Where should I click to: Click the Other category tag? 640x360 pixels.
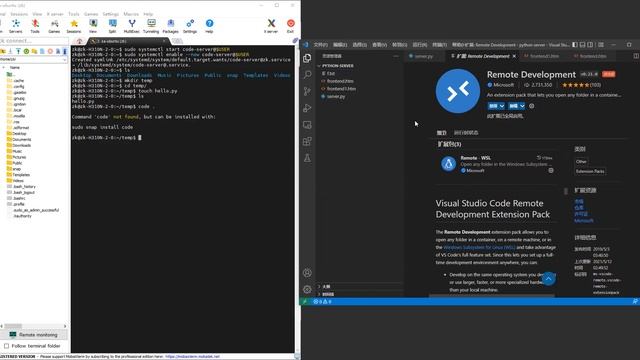pyautogui.click(x=581, y=162)
